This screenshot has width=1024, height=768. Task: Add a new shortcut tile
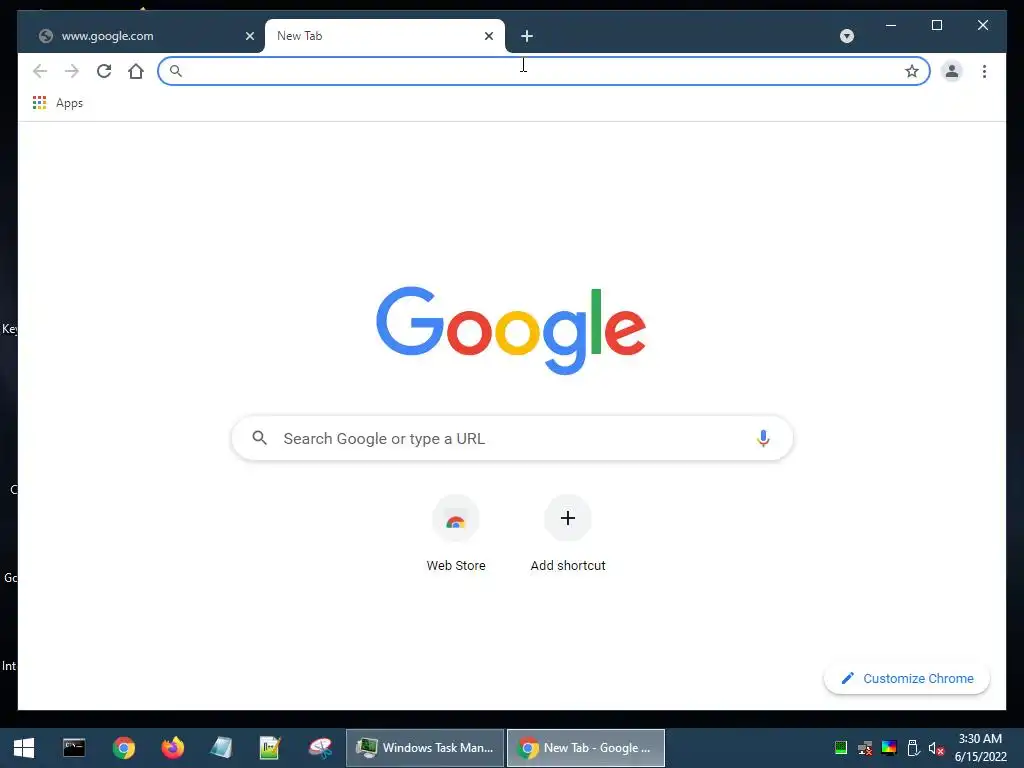pos(568,534)
